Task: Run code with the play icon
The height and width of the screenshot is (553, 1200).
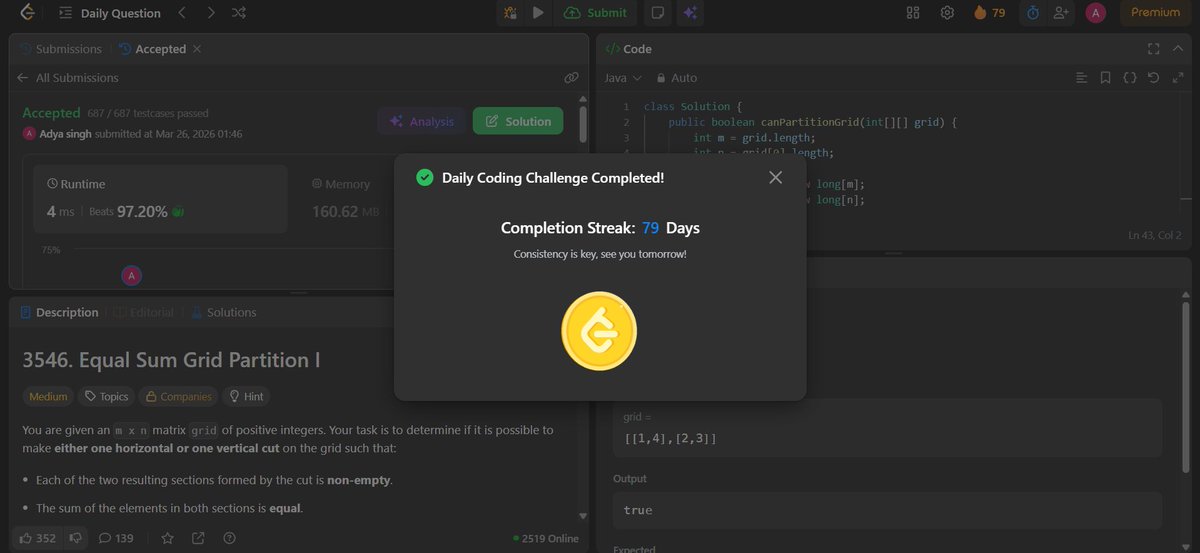Action: pos(538,13)
